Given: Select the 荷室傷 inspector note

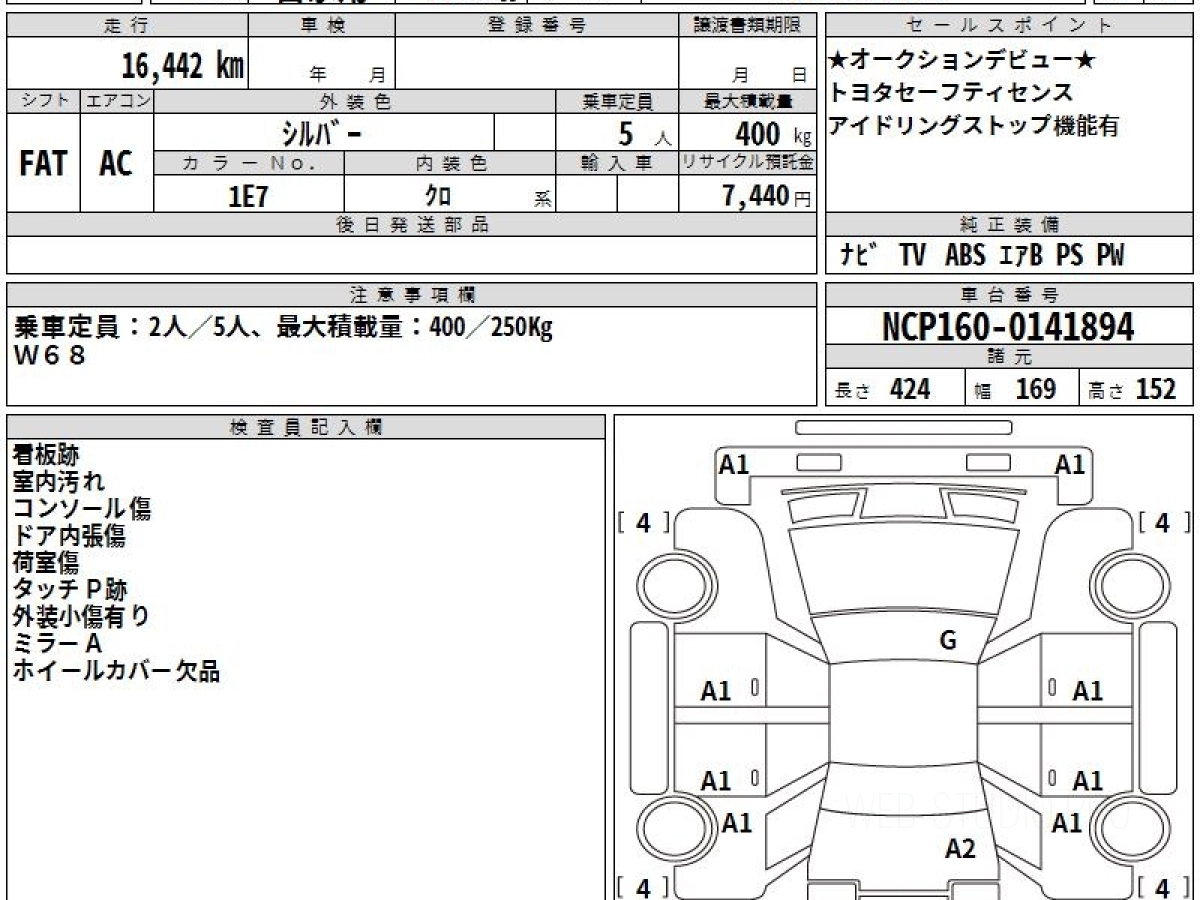Looking at the screenshot, I should point(46,563).
